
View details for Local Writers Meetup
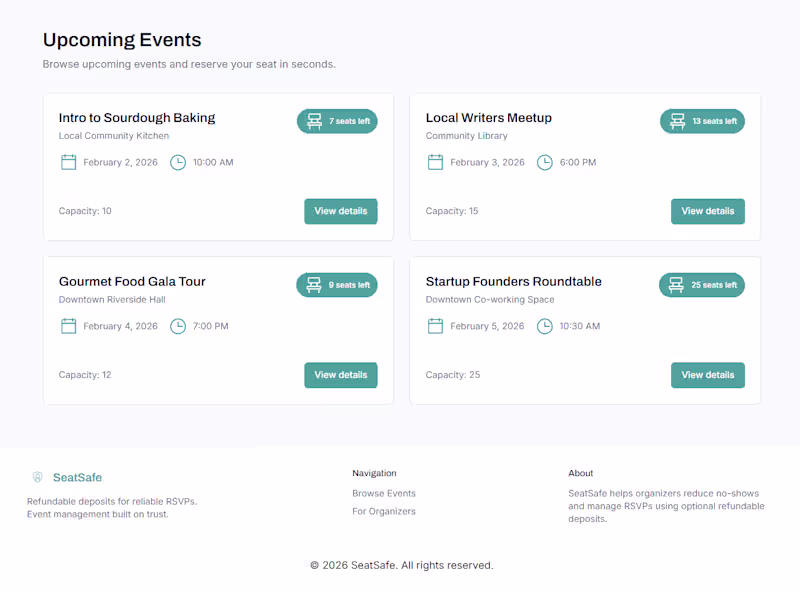point(708,211)
